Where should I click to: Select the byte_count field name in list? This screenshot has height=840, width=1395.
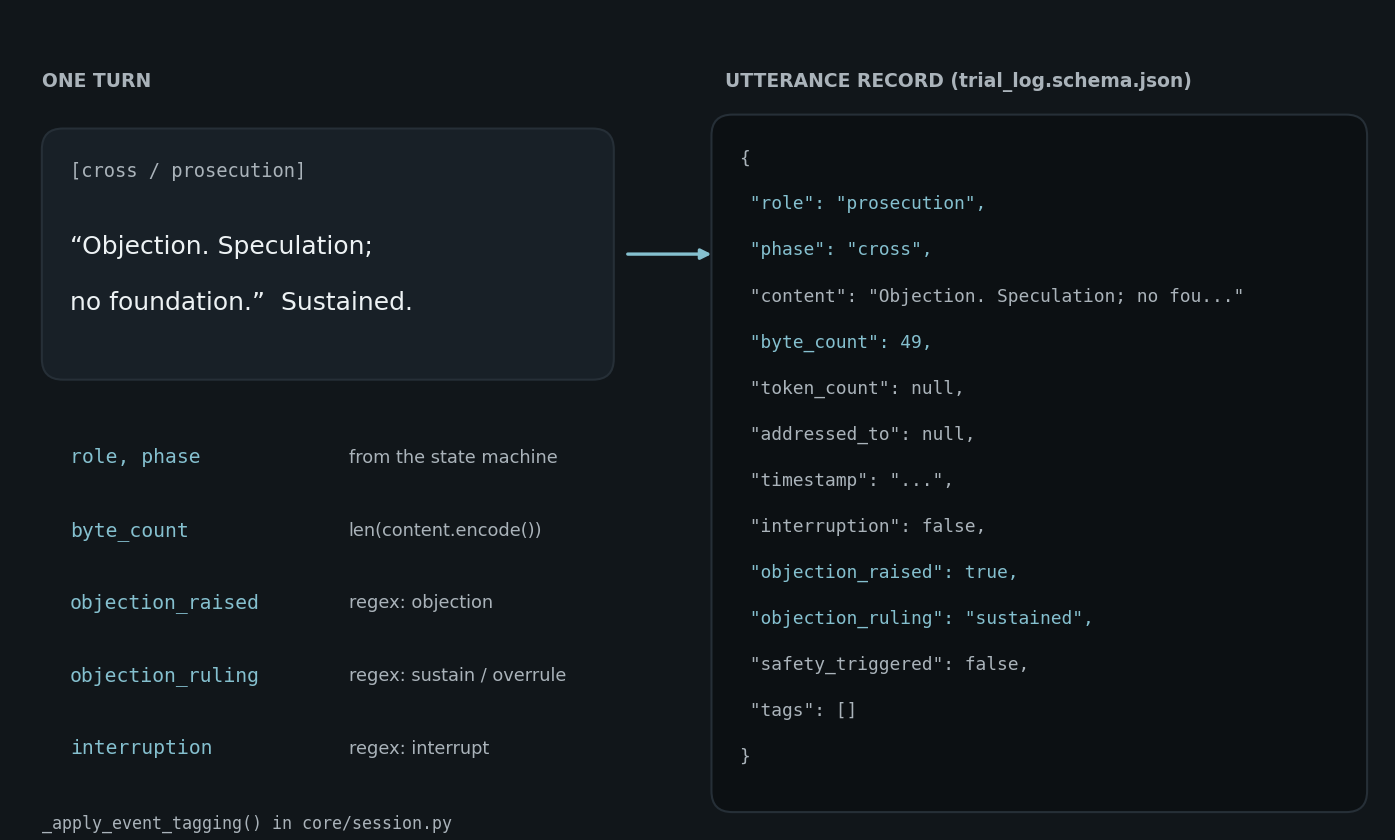(129, 531)
